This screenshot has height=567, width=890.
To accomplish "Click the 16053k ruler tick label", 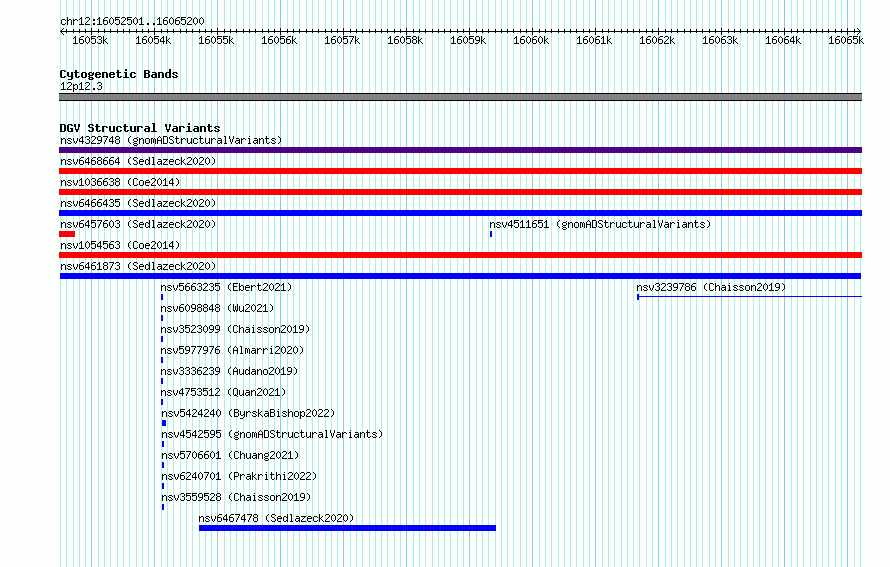I will tap(90, 40).
